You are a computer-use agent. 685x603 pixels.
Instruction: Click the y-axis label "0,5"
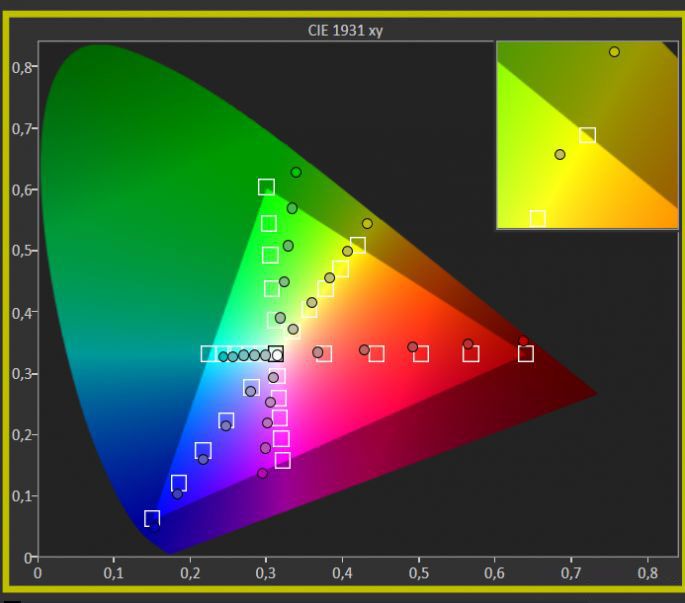(x=21, y=252)
